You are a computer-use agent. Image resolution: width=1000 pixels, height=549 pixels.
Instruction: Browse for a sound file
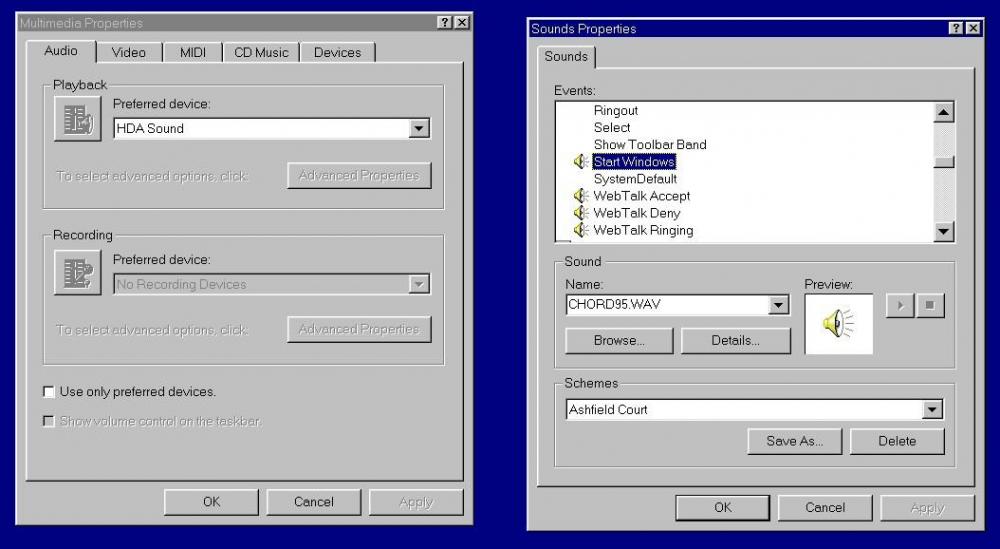[x=619, y=340]
